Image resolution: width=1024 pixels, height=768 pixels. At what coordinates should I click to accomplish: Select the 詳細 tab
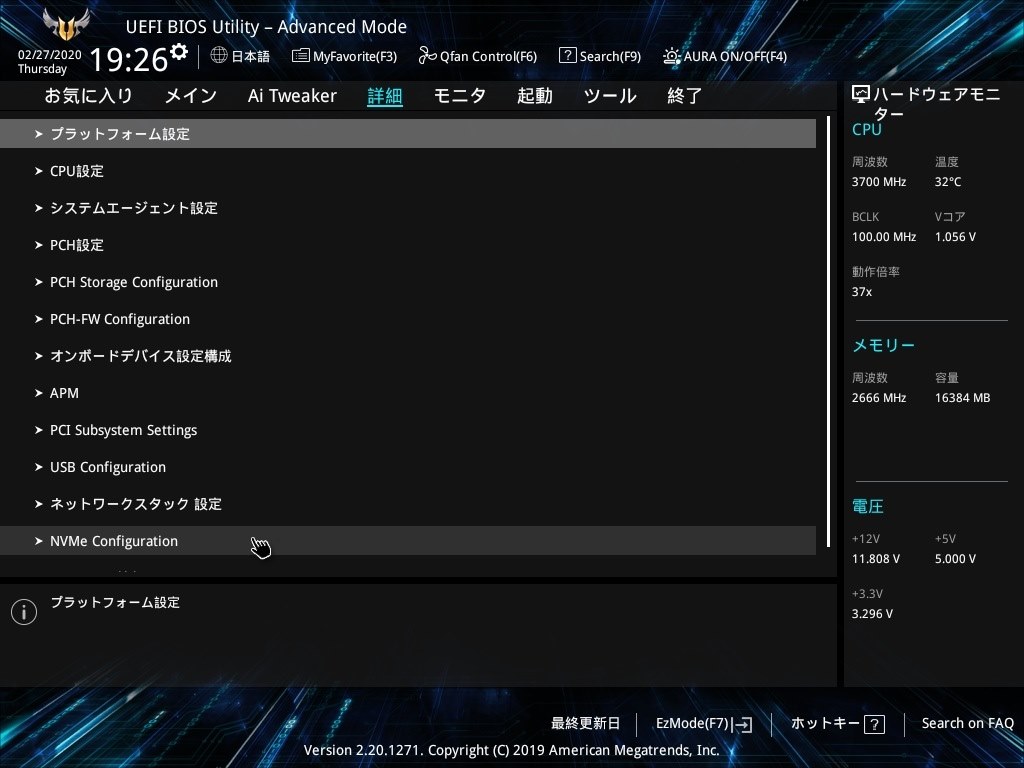[x=385, y=96]
